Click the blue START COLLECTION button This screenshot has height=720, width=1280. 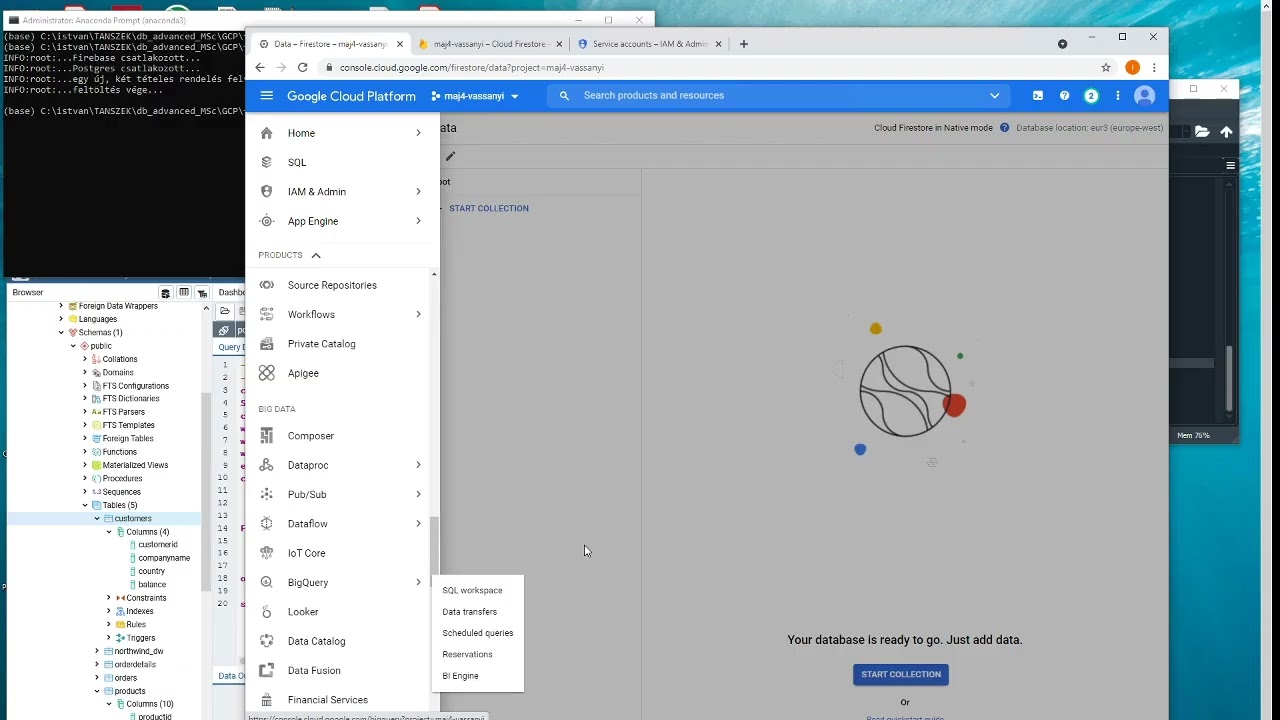pyautogui.click(x=901, y=674)
